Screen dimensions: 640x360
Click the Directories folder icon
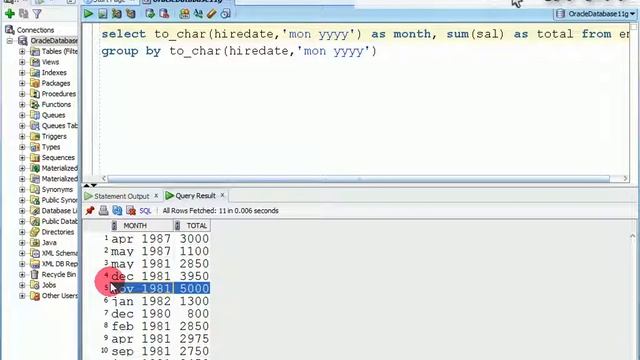click(35, 232)
